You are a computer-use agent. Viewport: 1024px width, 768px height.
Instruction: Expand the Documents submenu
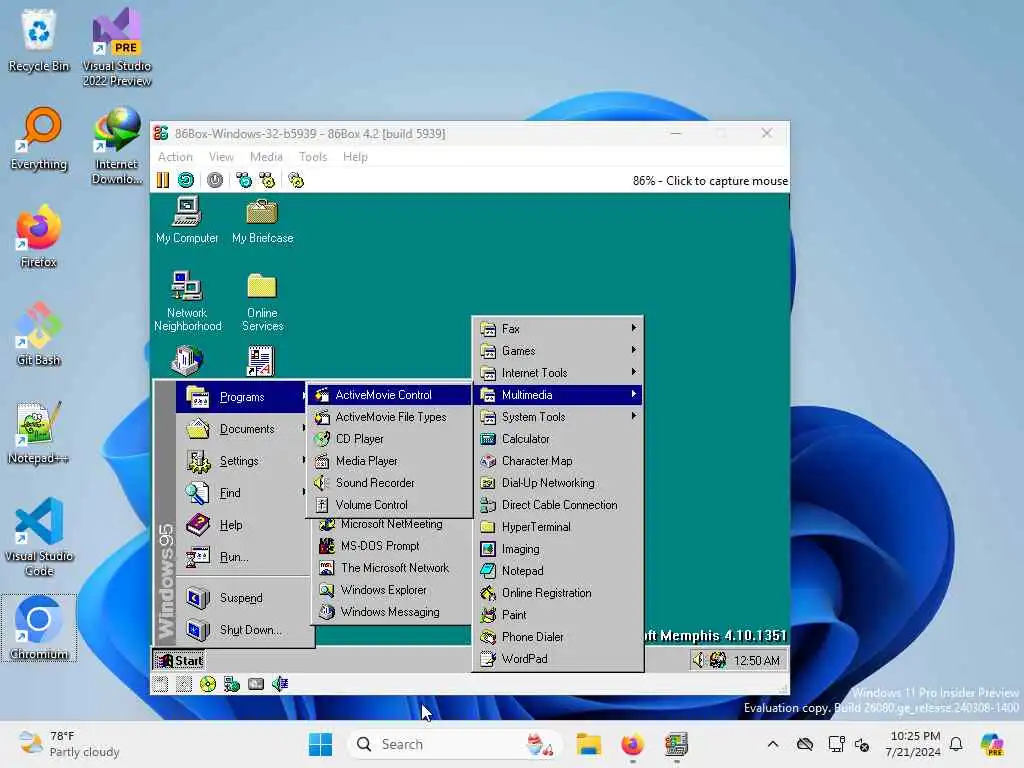(243, 428)
